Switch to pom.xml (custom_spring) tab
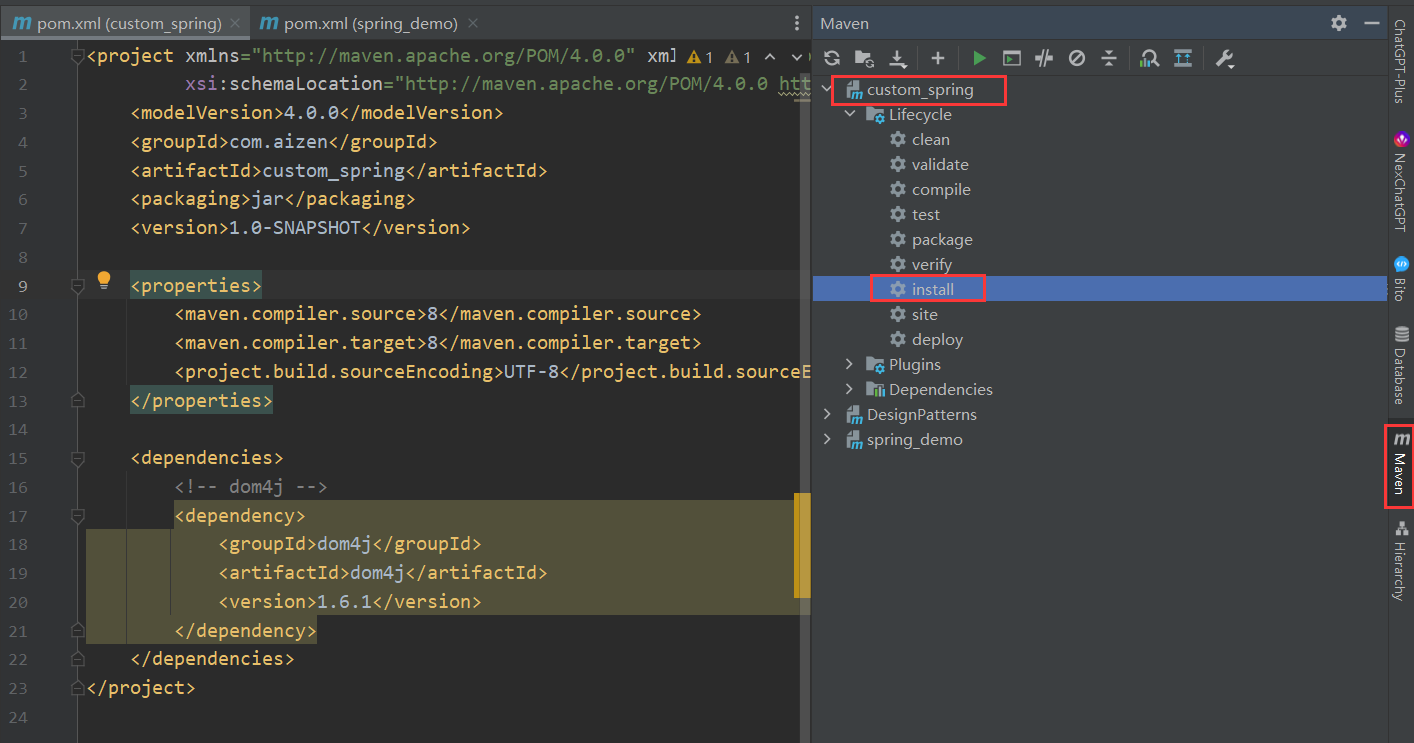 pyautogui.click(x=126, y=23)
